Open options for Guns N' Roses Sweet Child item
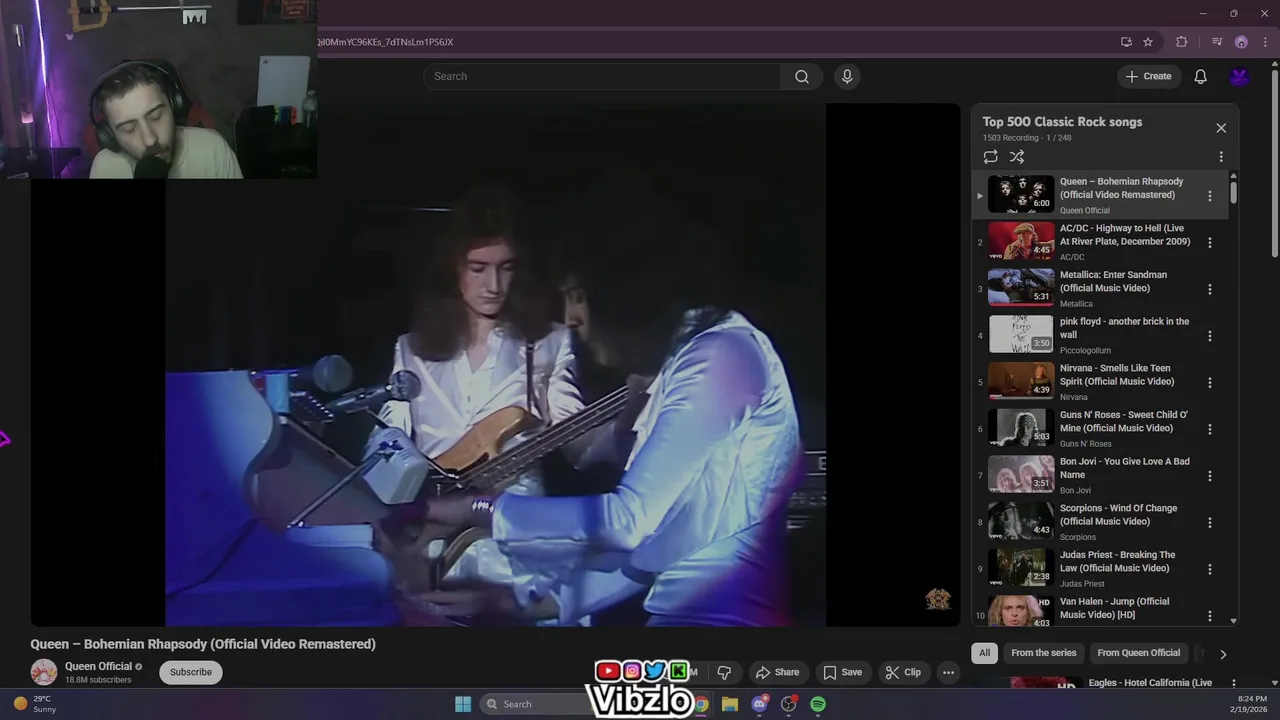The image size is (1280, 720). click(1210, 429)
